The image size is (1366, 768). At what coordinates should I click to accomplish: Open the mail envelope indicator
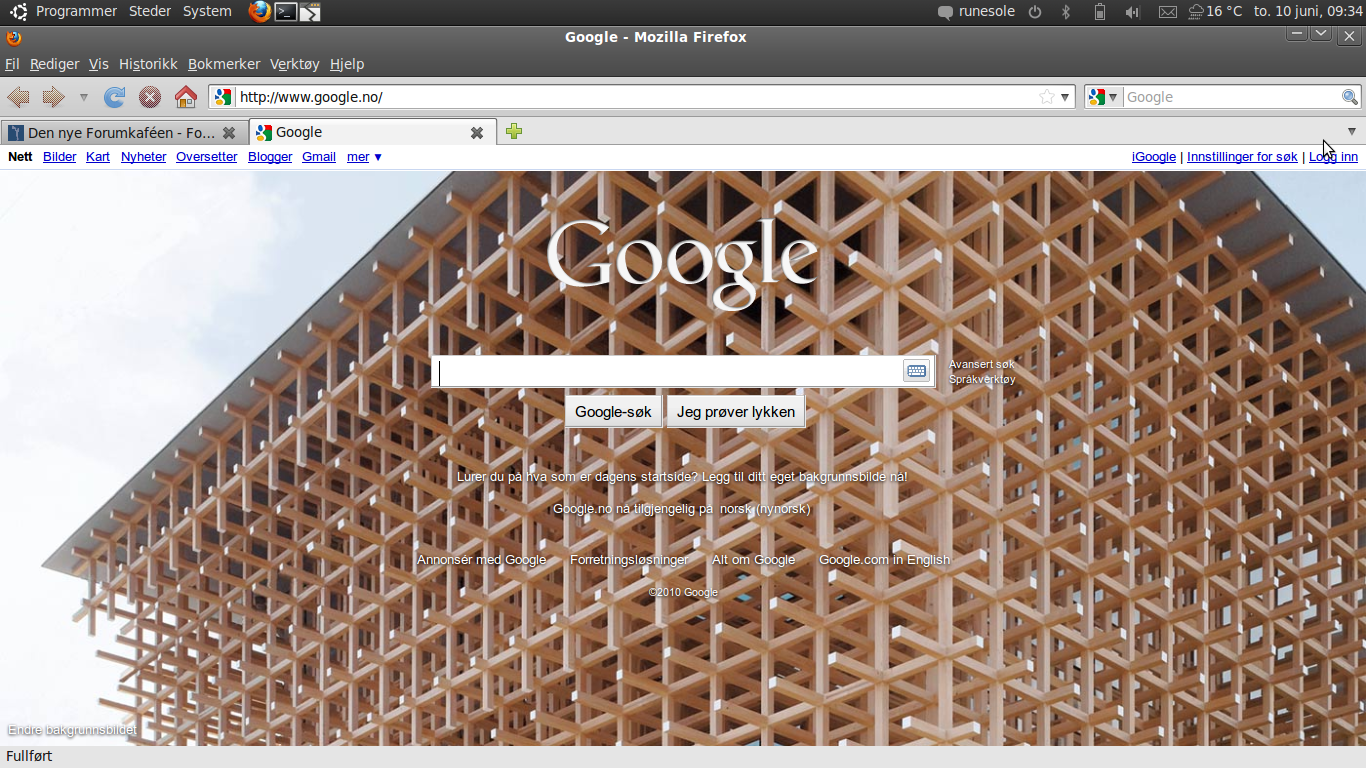[1168, 12]
